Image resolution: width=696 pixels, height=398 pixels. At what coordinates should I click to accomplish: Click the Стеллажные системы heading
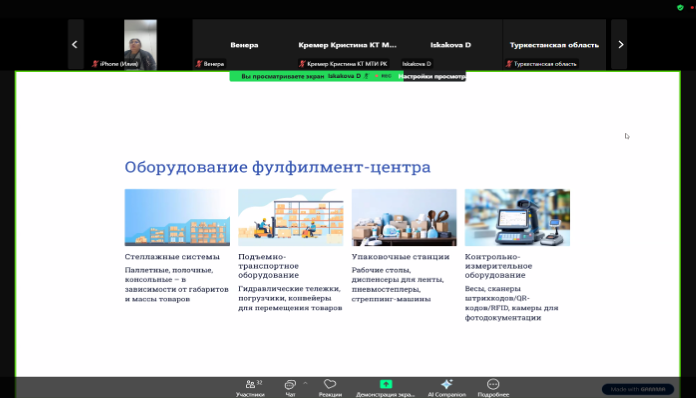[x=172, y=257]
